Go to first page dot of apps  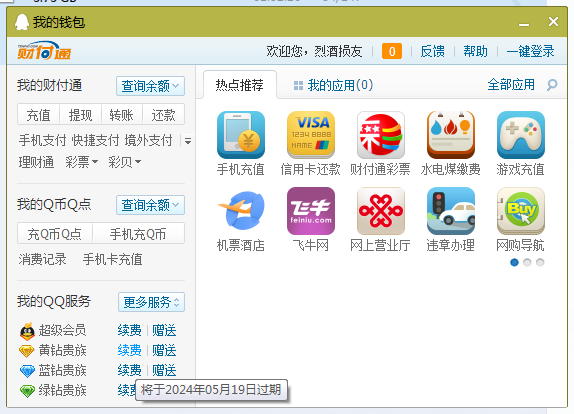coord(514,262)
